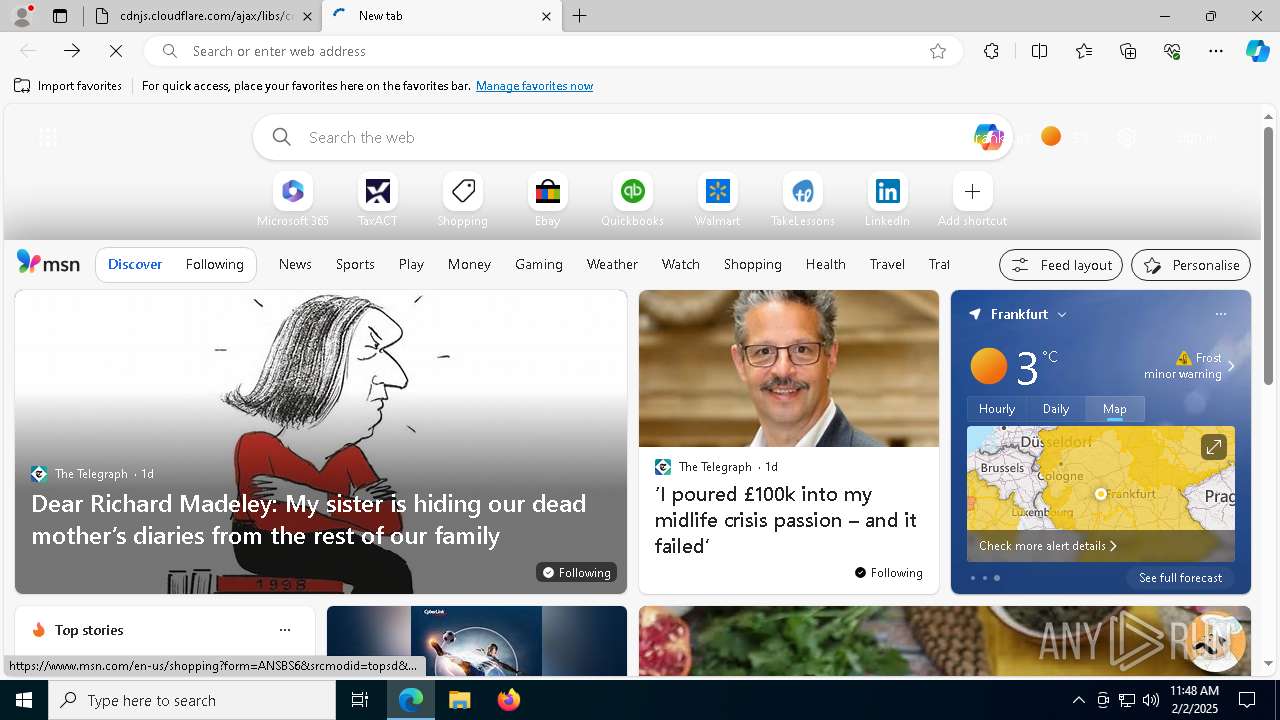Show hidden system tray icons

[x=1078, y=700]
